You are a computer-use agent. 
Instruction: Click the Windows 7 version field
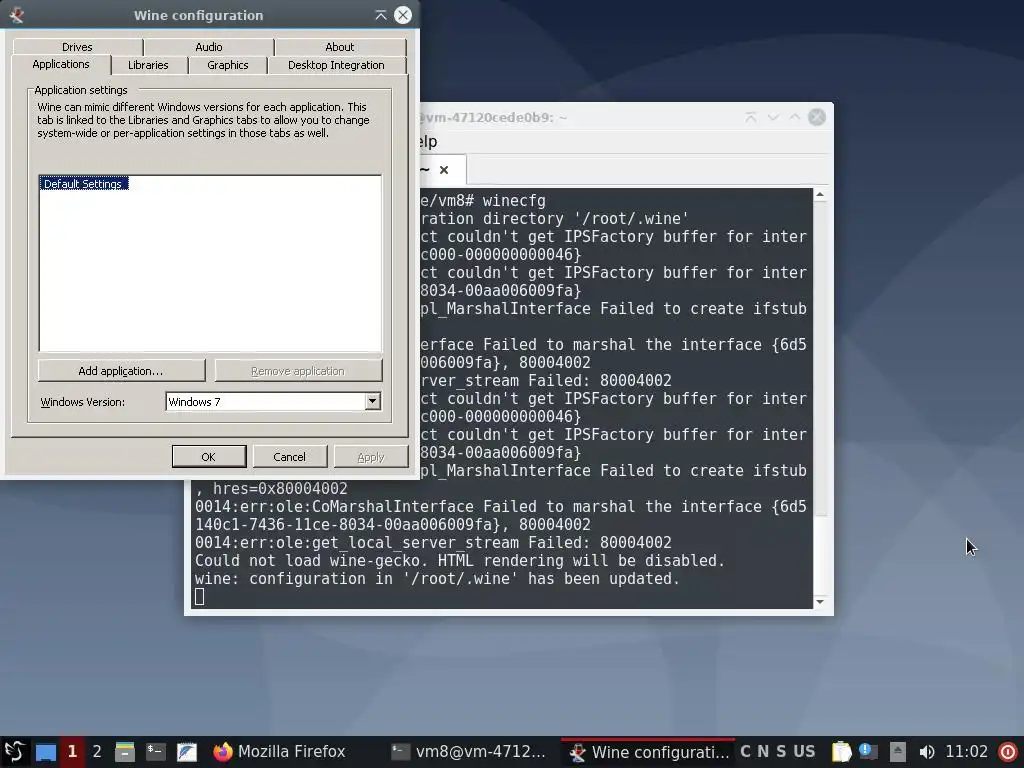tap(266, 401)
